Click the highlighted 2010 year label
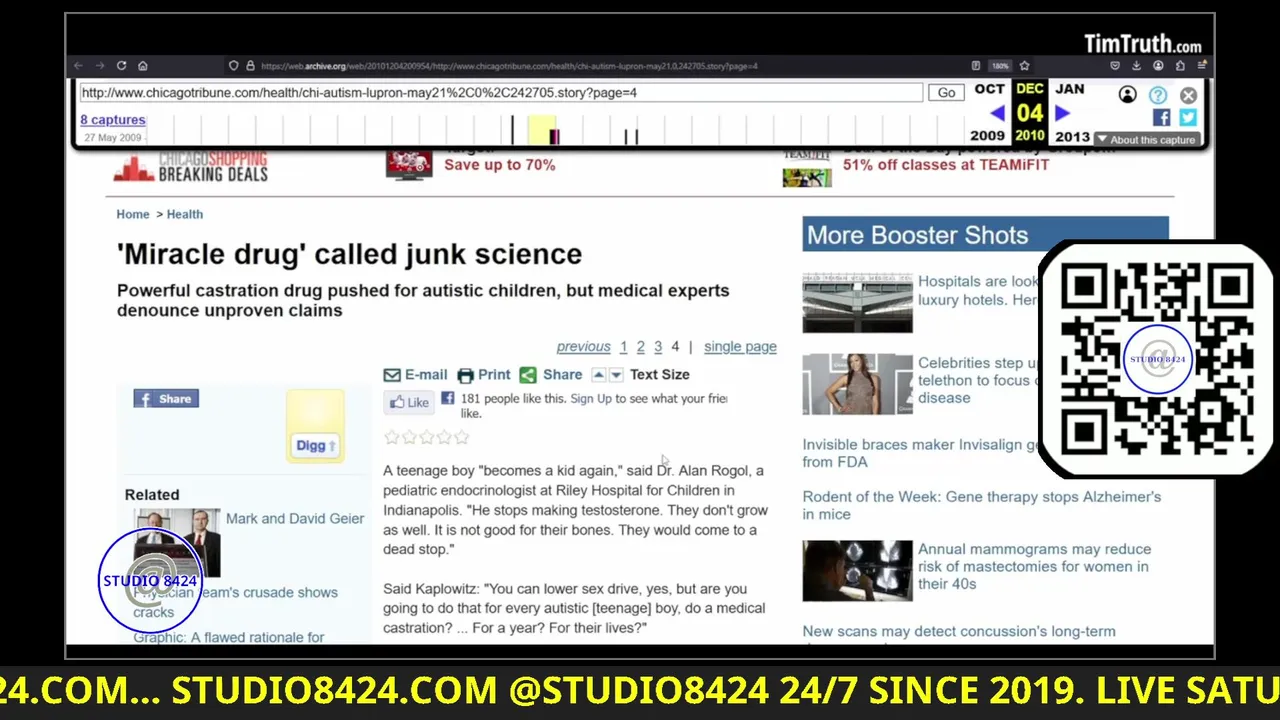 coord(1029,136)
